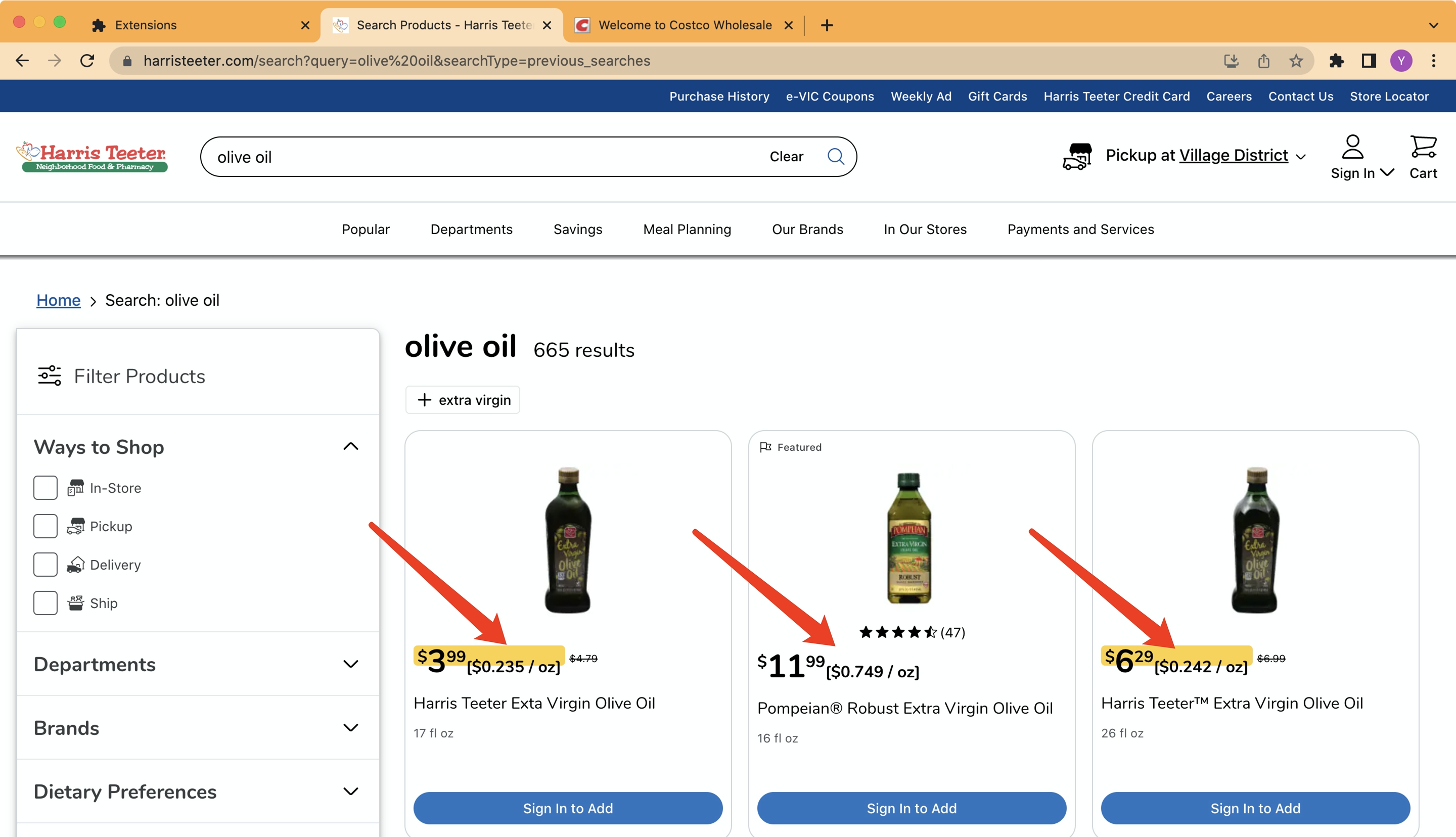Open the Filter Products sliders icon
The image size is (1456, 837).
[x=50, y=376]
